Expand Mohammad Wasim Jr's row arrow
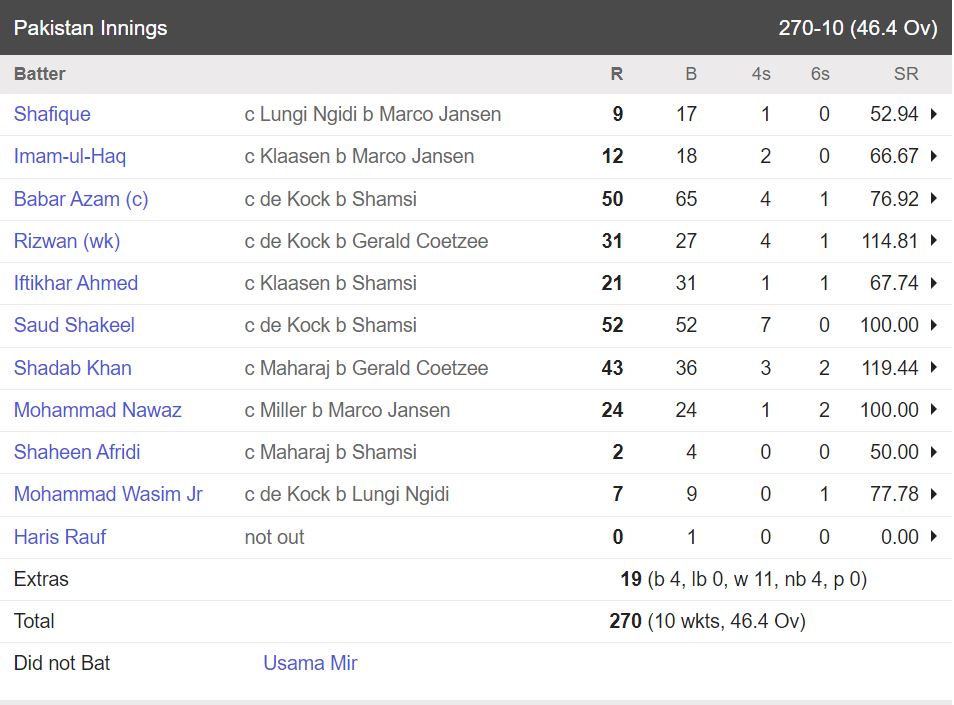This screenshot has width=954, height=705. click(x=934, y=494)
